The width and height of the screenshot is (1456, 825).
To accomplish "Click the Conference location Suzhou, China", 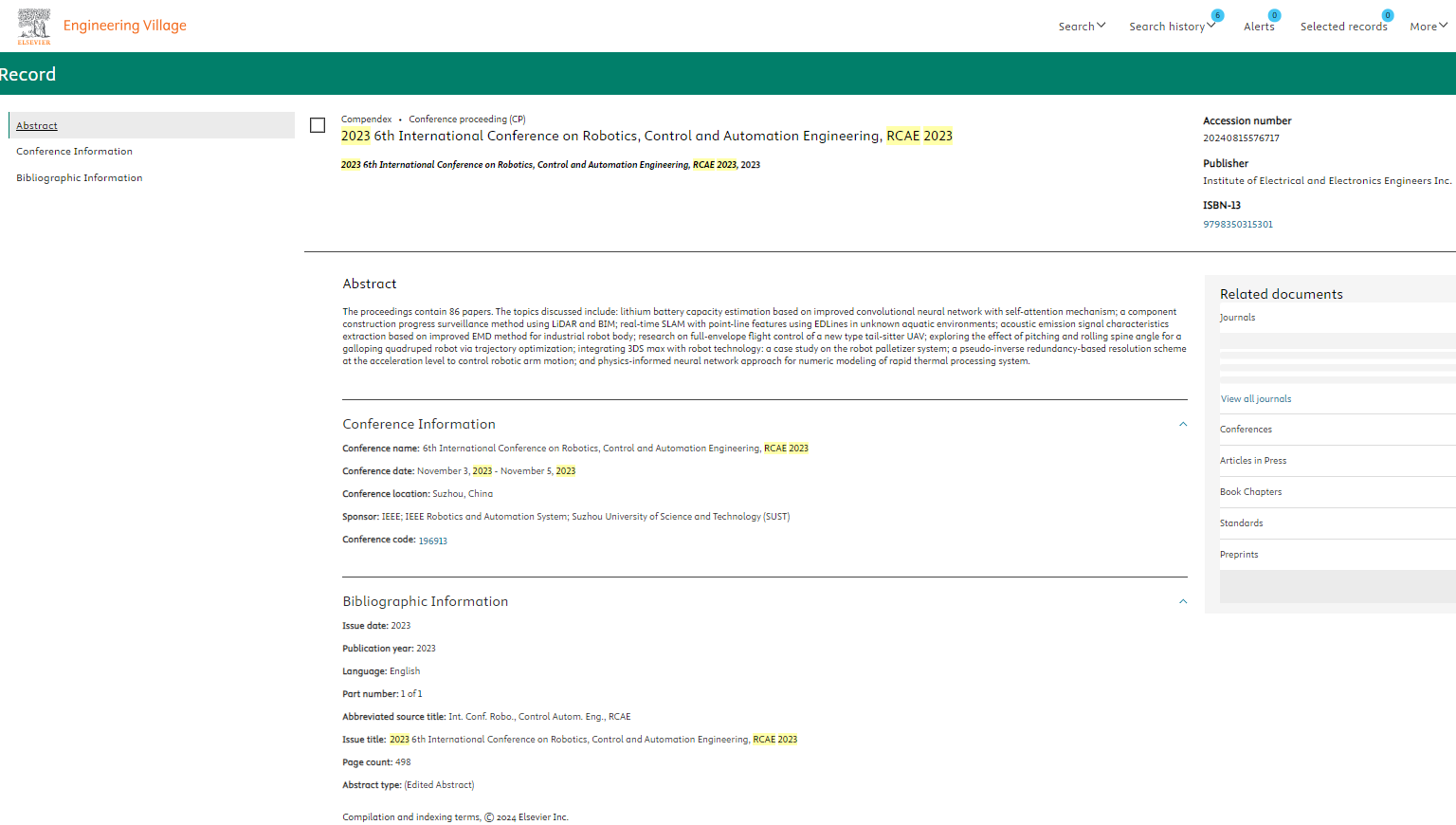I will [x=418, y=494].
